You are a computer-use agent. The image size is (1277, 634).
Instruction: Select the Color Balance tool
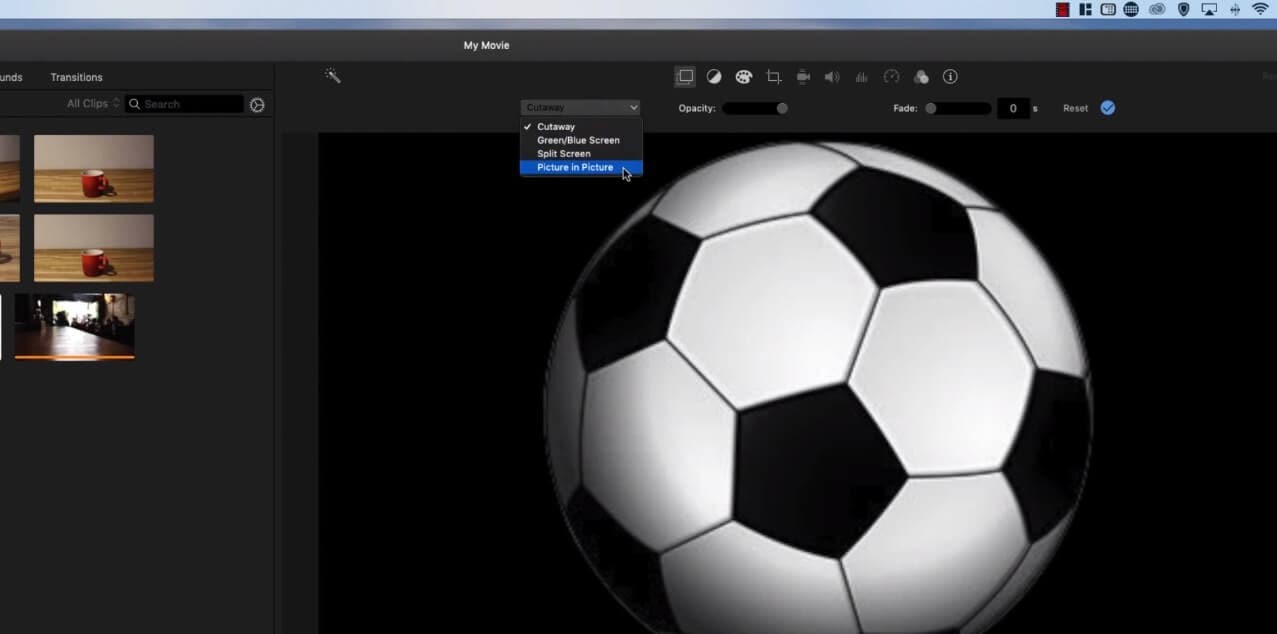point(714,76)
